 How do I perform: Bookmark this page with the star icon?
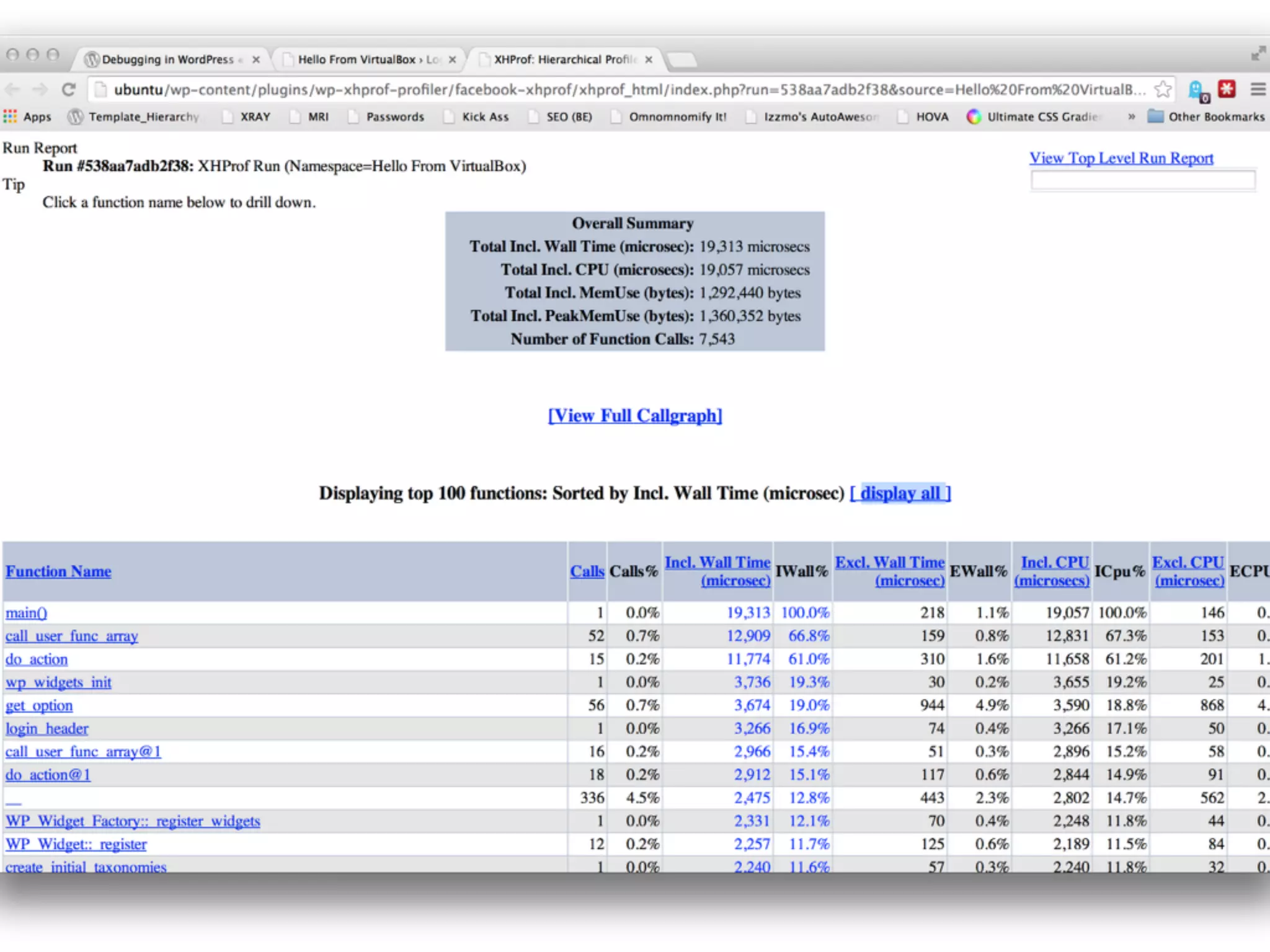pyautogui.click(x=1163, y=89)
